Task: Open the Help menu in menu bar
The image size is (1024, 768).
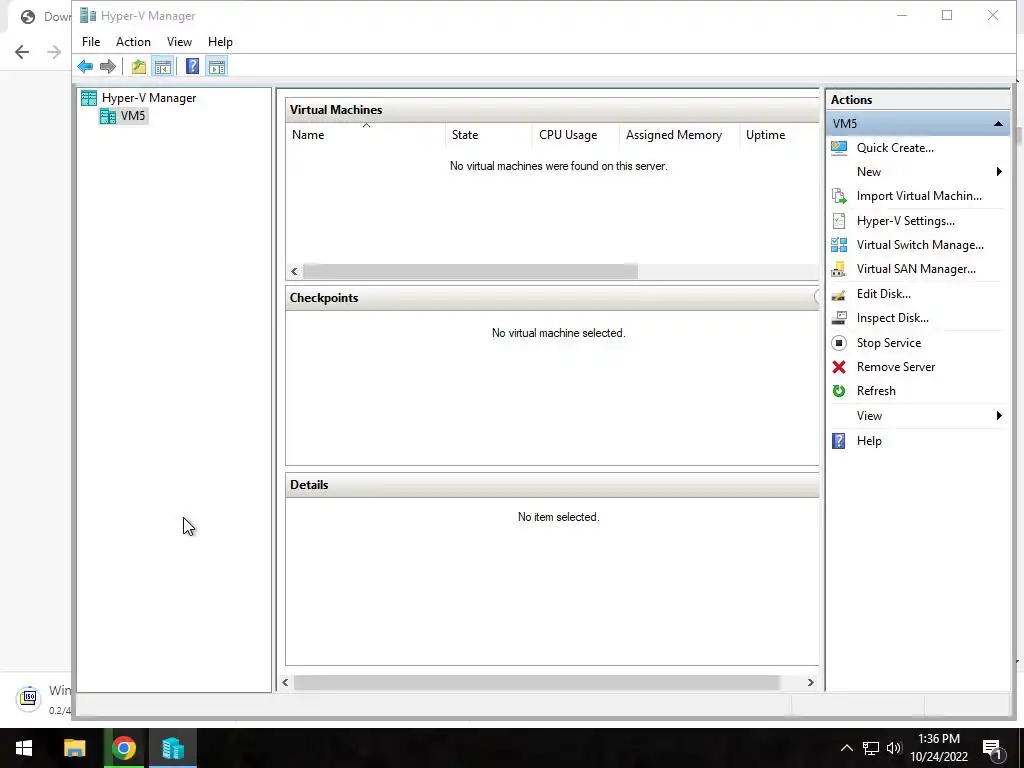Action: (220, 42)
